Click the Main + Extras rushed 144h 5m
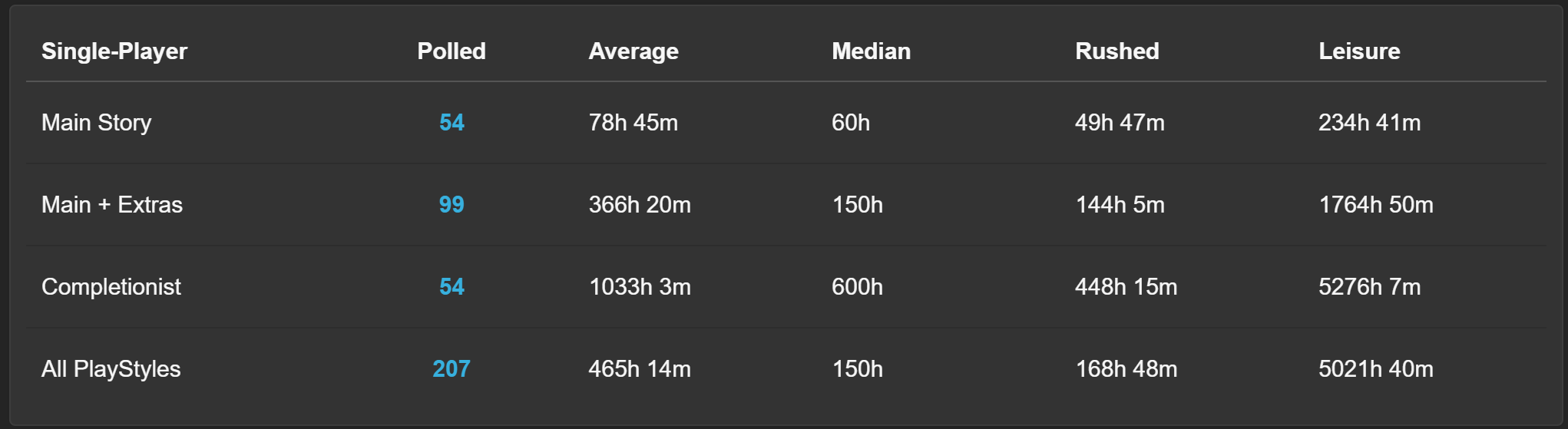This screenshot has height=429, width=1568. click(1120, 205)
